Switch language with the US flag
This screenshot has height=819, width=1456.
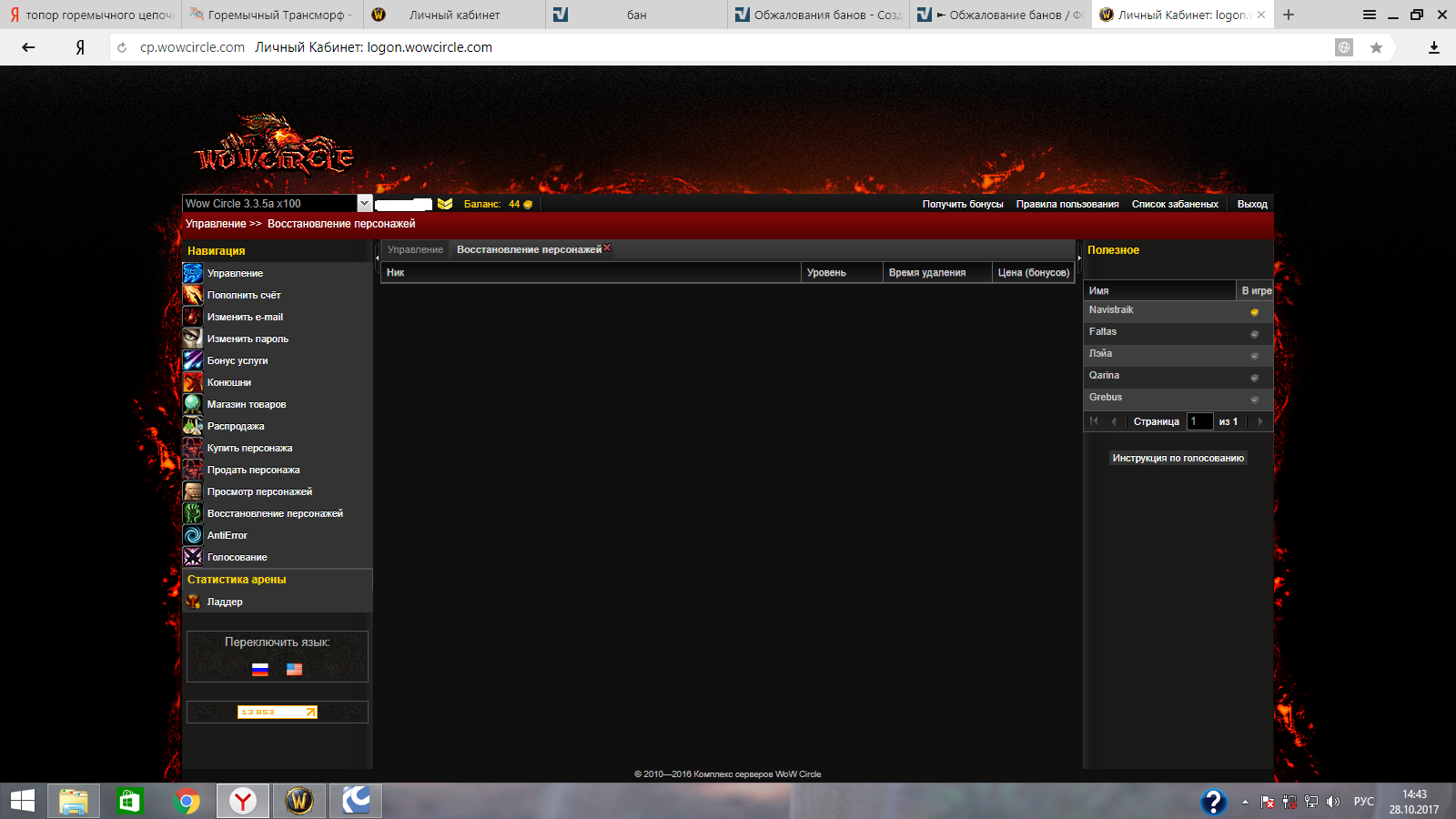tap(294, 670)
